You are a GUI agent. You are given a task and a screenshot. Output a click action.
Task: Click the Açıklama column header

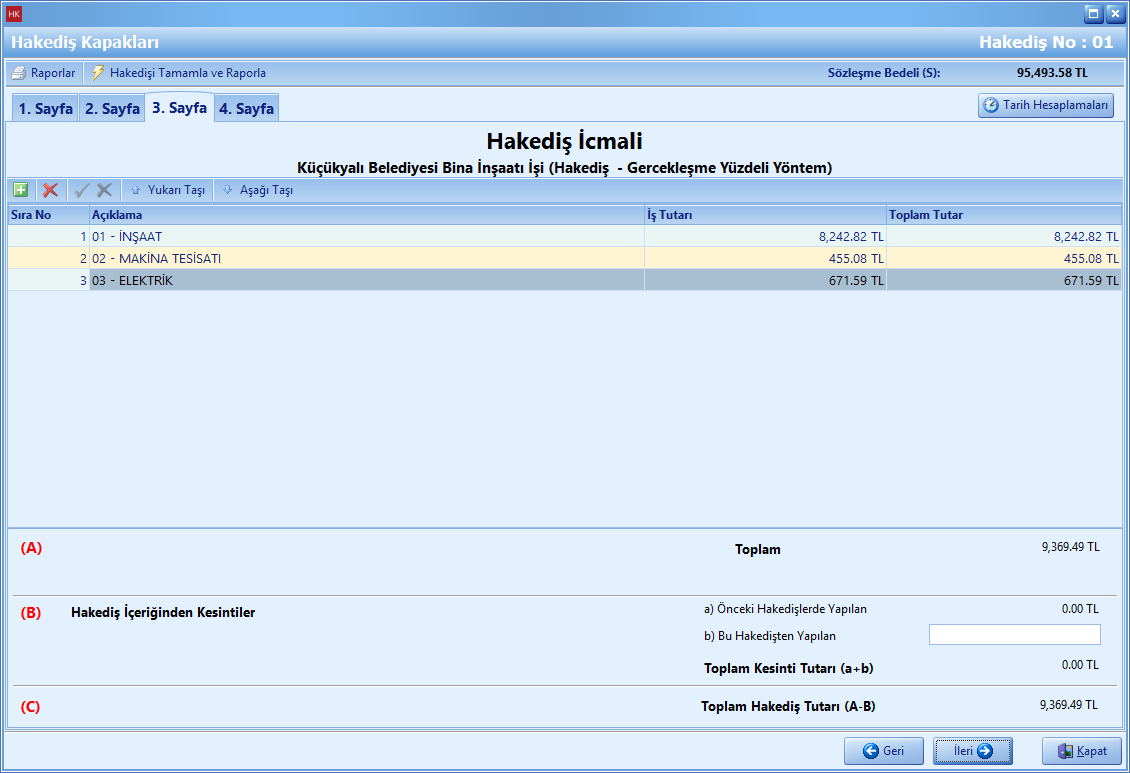click(x=366, y=215)
